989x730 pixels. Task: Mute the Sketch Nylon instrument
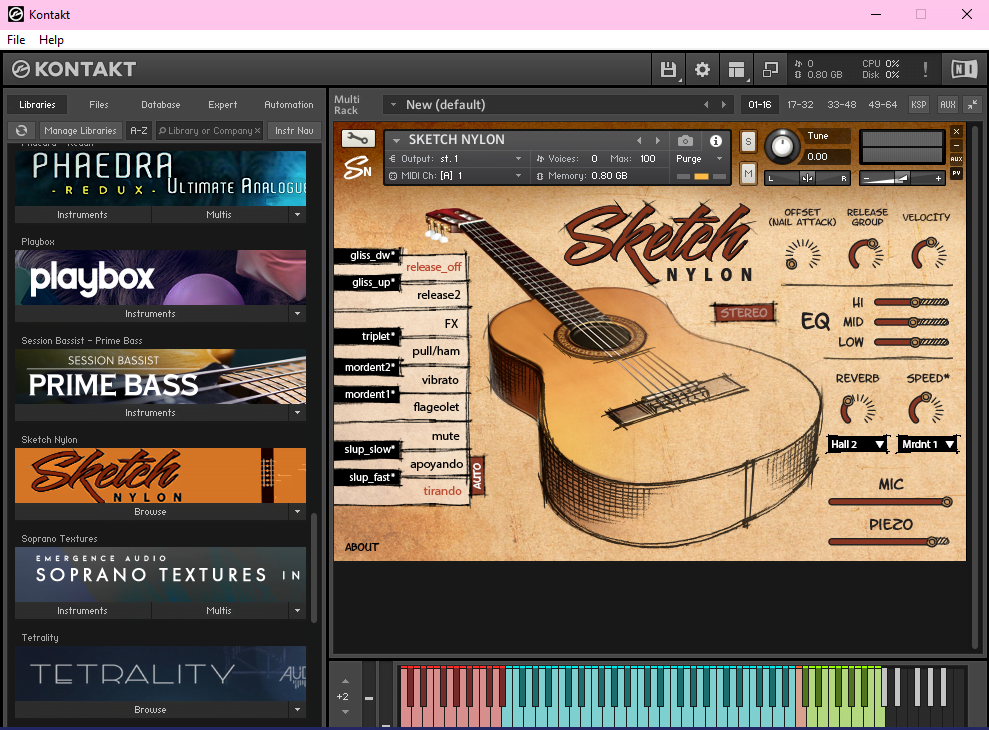coord(748,174)
